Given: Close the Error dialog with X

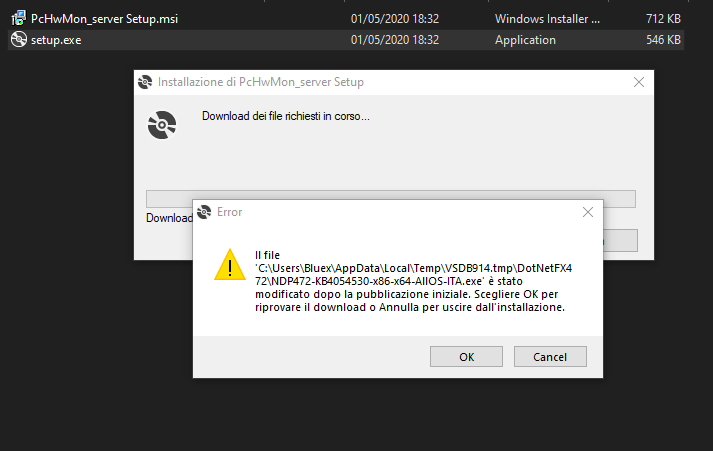Looking at the screenshot, I should [x=589, y=212].
